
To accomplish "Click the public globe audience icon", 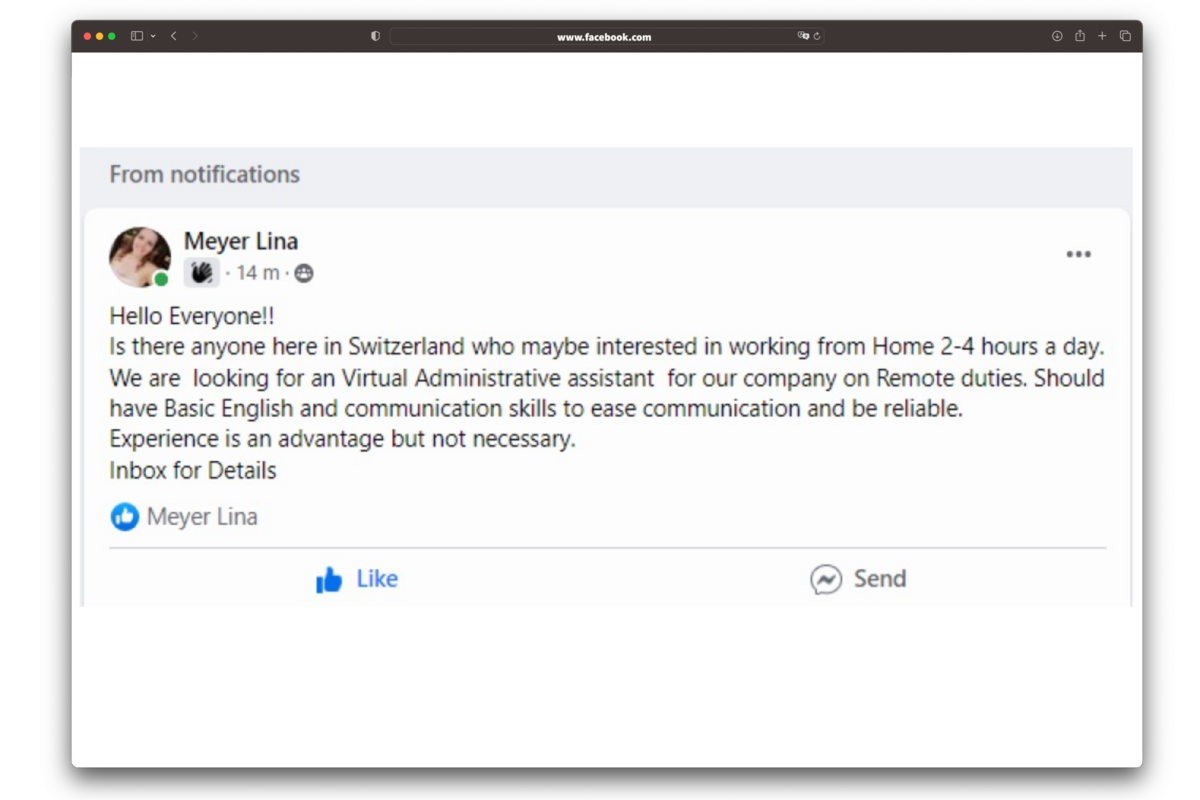I will point(304,273).
